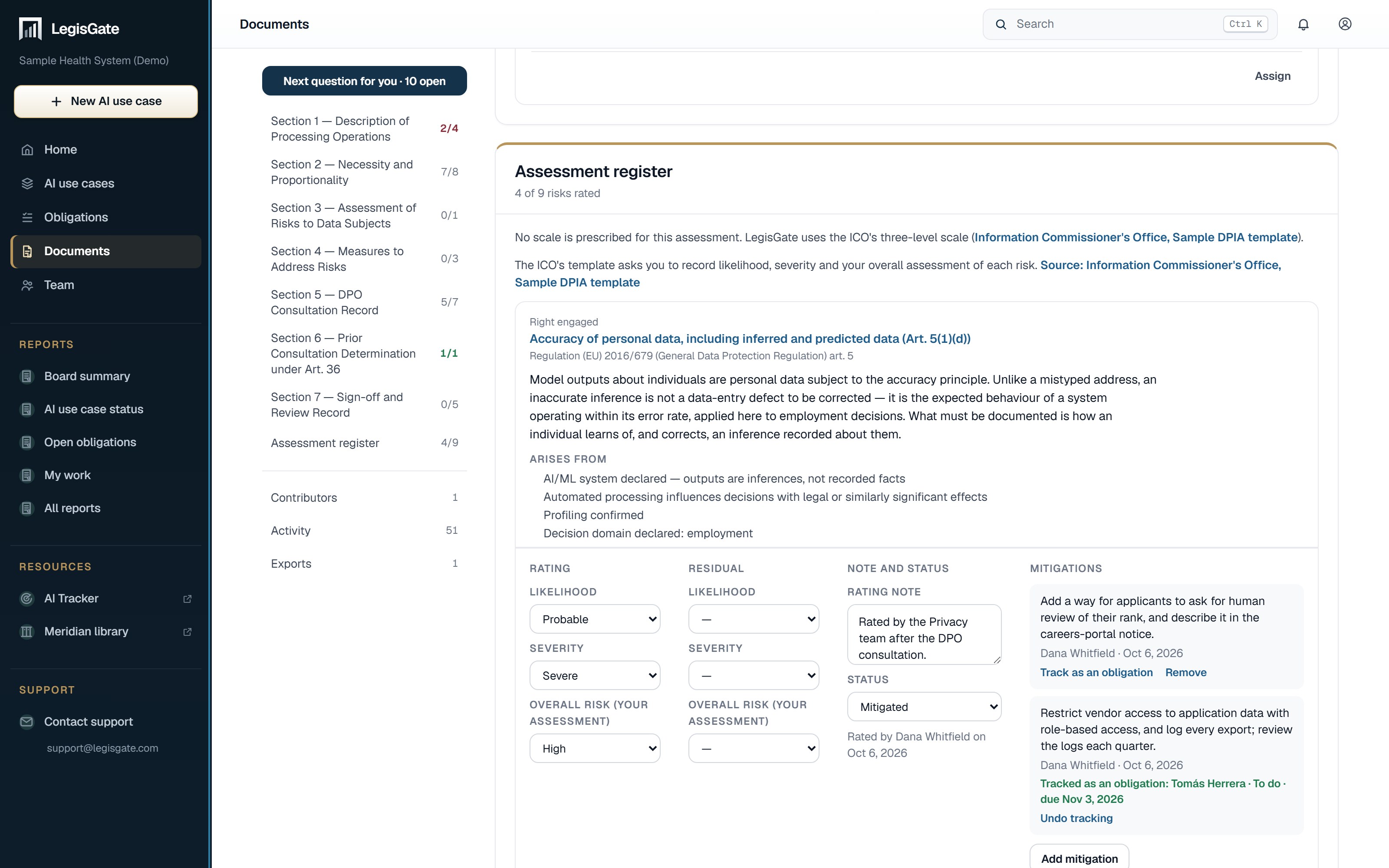Click the Team people icon
The height and width of the screenshot is (868, 1389).
point(27,285)
